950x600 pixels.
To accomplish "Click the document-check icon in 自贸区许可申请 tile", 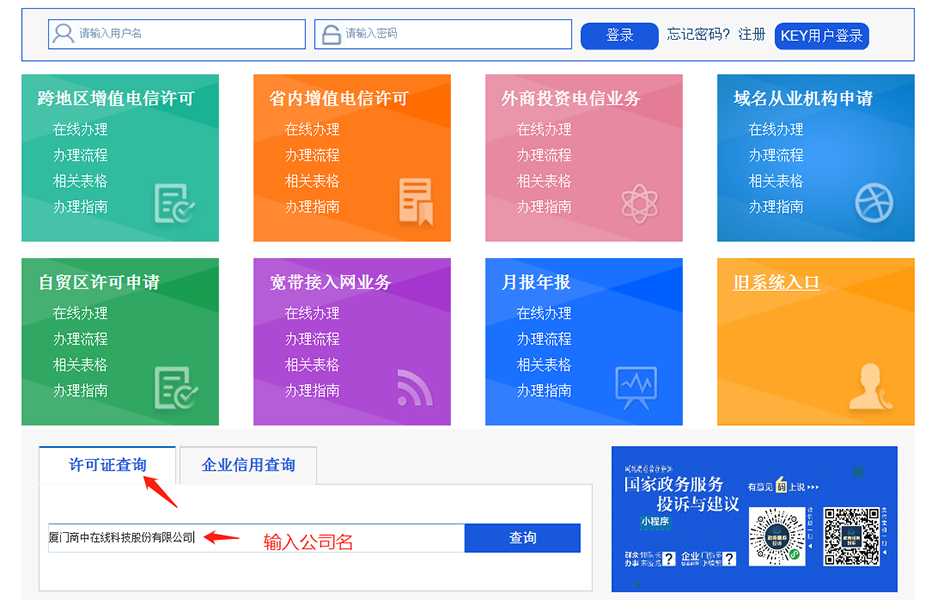I will pos(174,387).
